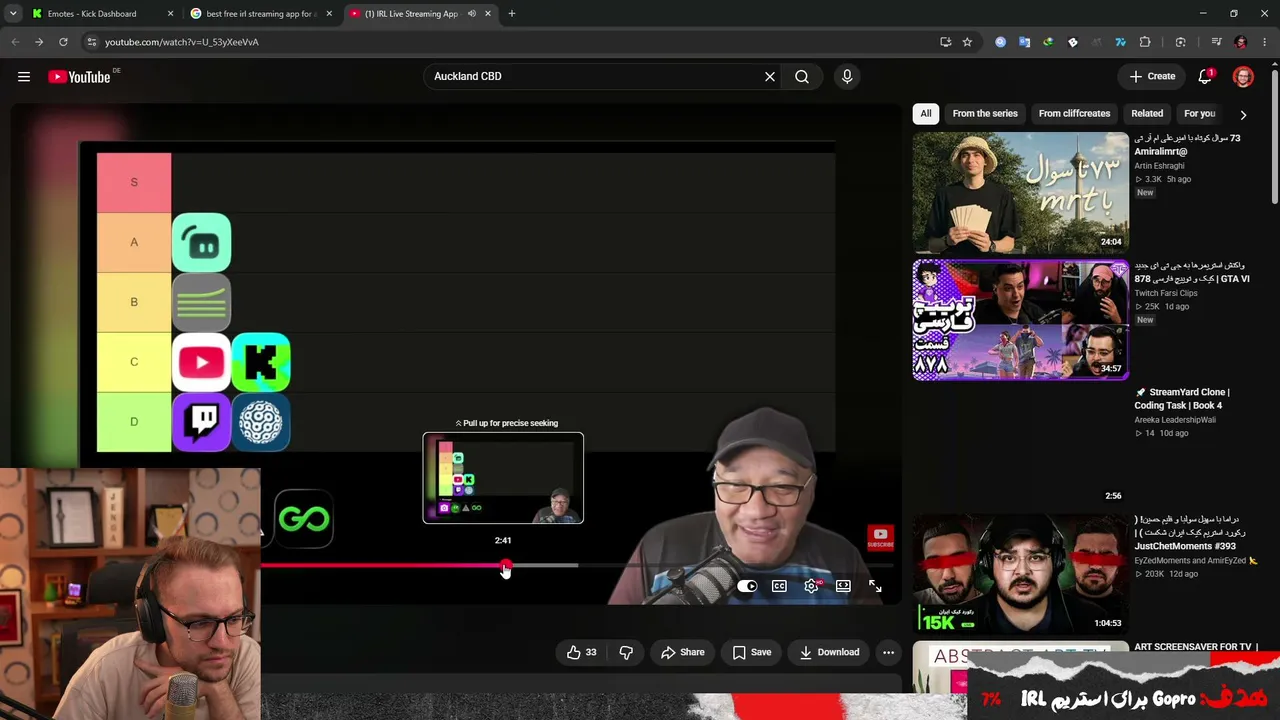Viewport: 1280px width, 720px height.
Task: Open more actions ellipsis below video
Action: (888, 653)
